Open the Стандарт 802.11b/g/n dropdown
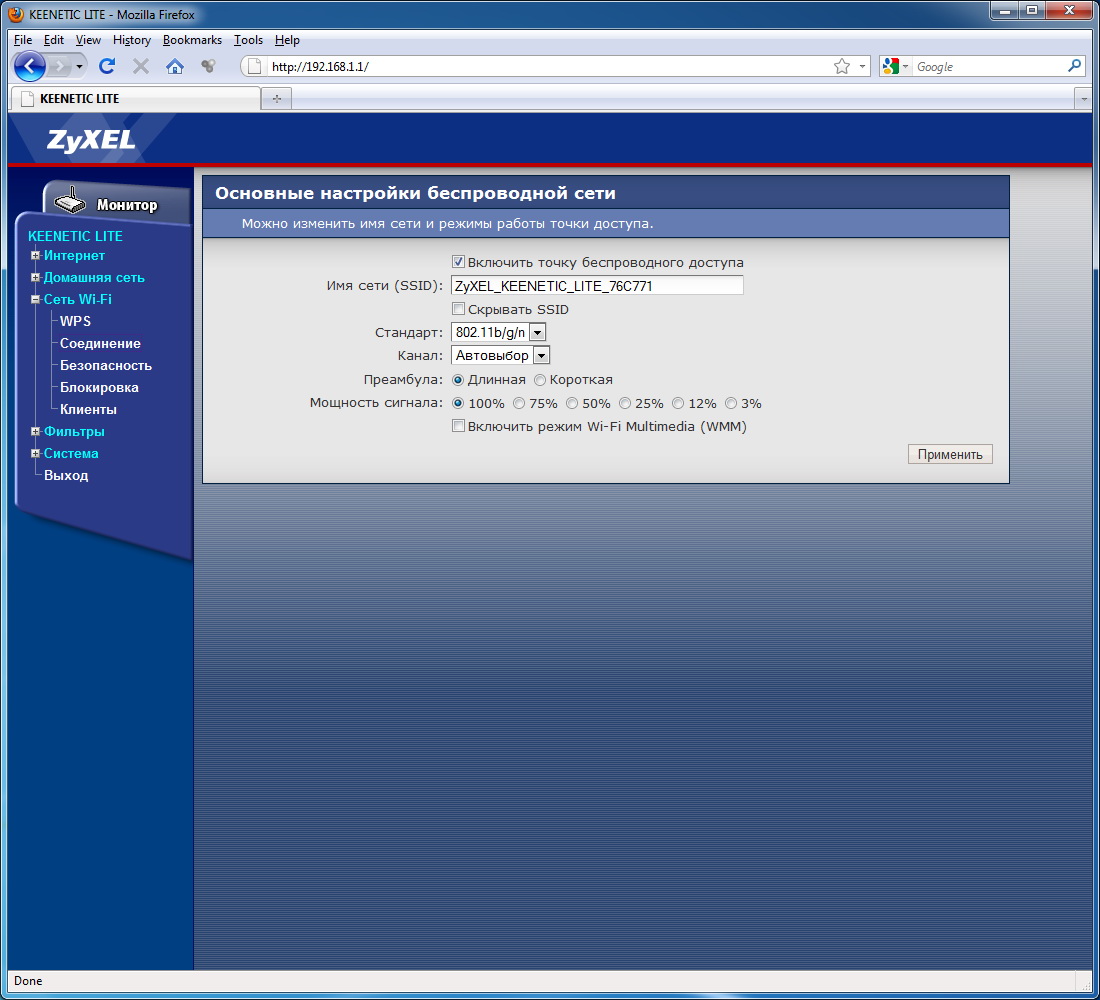1100x1000 pixels. [537, 332]
